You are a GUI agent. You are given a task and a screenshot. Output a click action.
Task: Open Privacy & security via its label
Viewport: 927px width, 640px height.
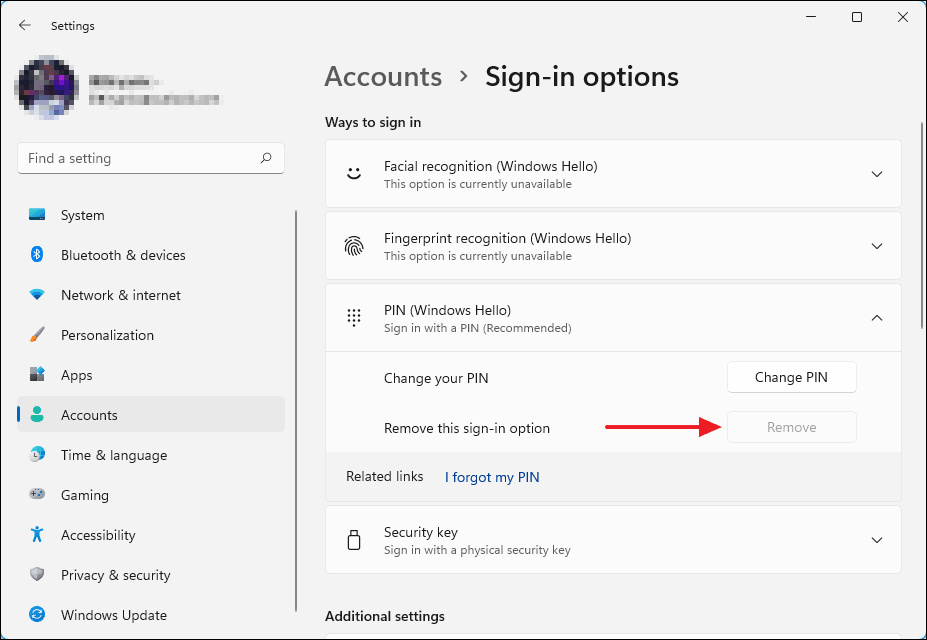tap(115, 575)
